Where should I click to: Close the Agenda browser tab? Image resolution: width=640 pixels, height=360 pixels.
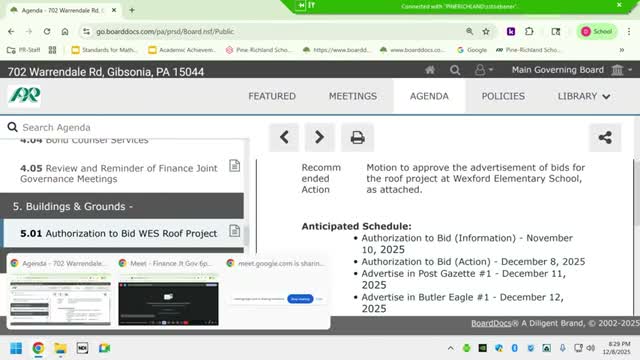point(114,10)
